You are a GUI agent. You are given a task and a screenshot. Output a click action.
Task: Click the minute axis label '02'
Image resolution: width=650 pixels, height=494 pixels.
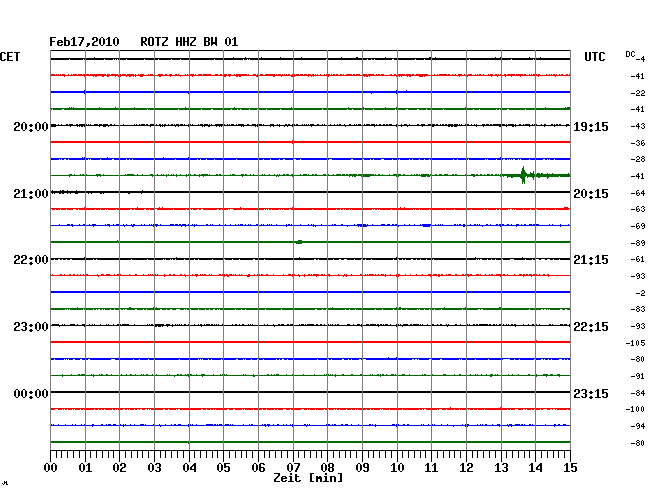119,468
